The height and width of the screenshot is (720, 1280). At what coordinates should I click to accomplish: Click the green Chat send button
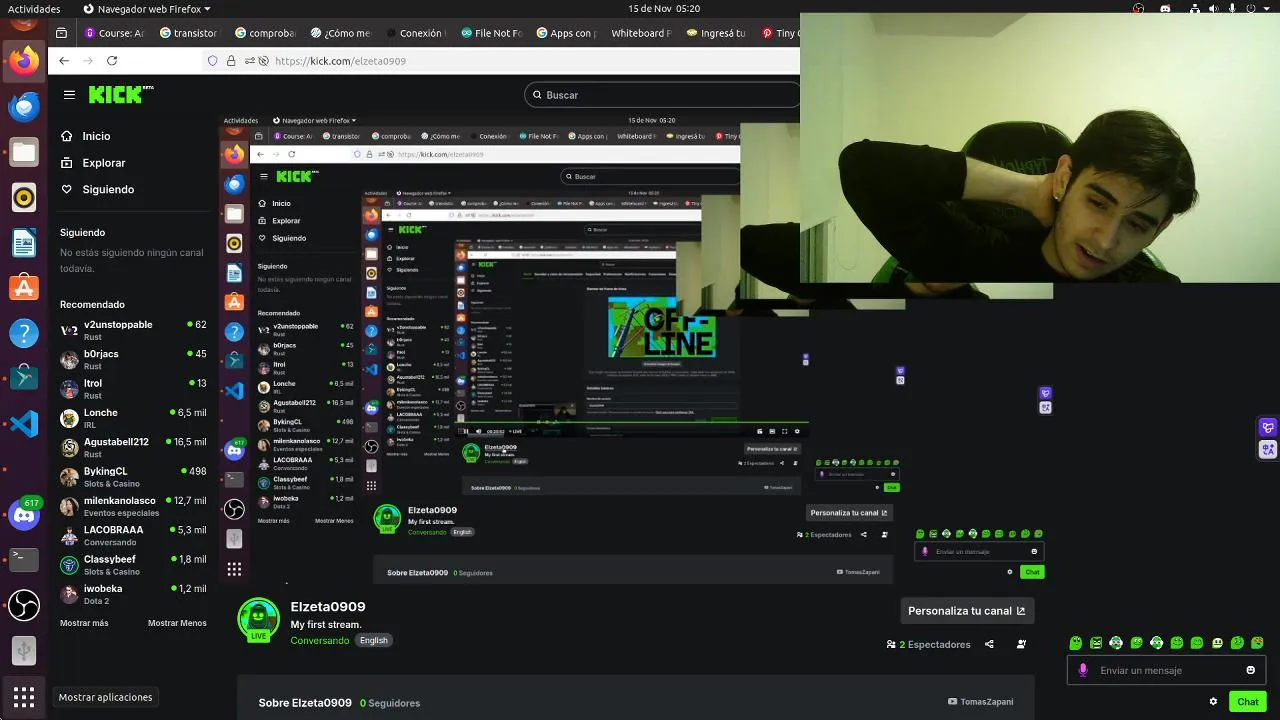tap(1247, 702)
